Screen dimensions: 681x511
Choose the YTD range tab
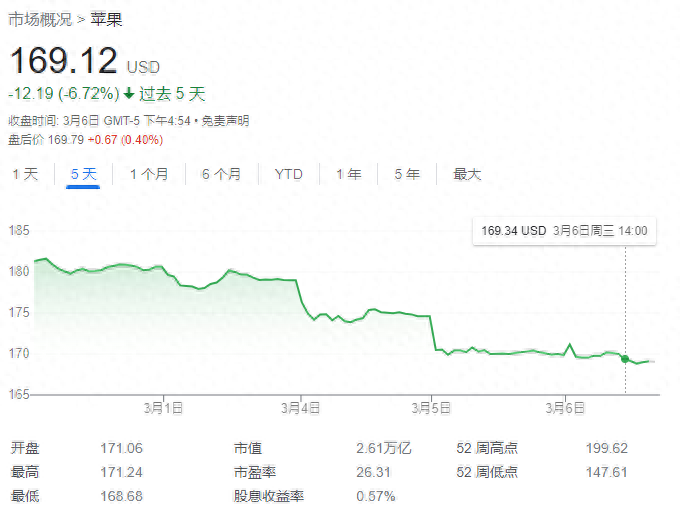[288, 174]
